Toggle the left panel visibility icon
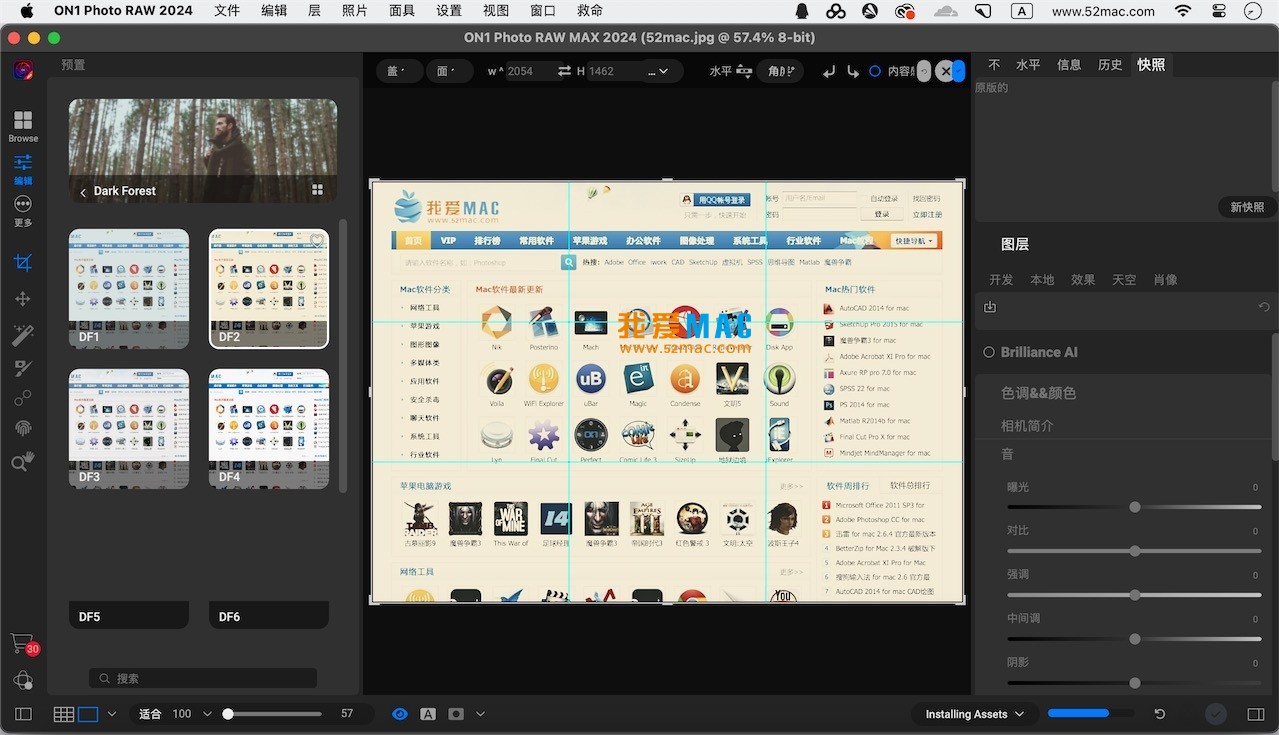 [23, 714]
